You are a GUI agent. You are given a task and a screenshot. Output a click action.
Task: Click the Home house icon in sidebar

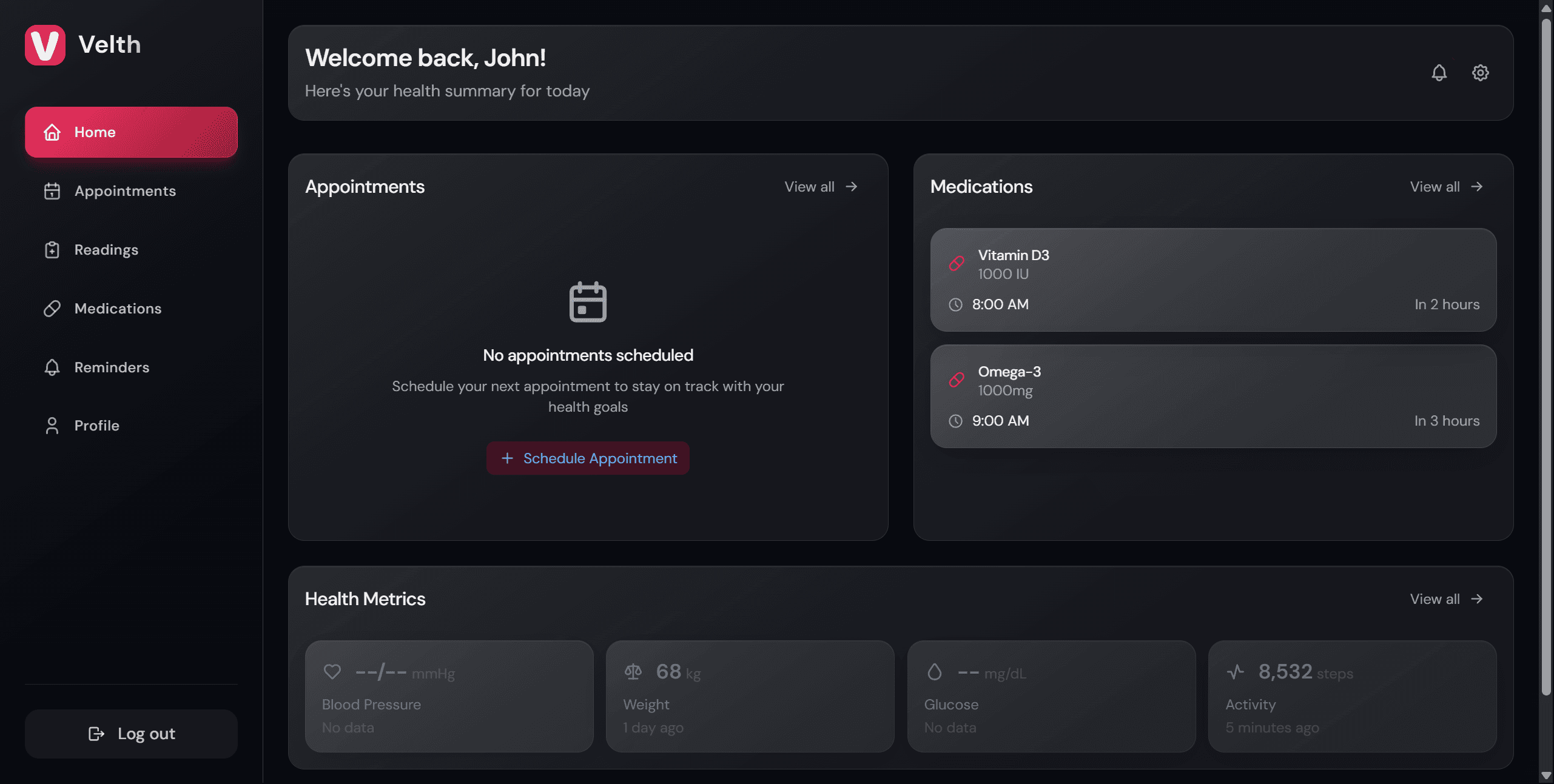(x=52, y=132)
